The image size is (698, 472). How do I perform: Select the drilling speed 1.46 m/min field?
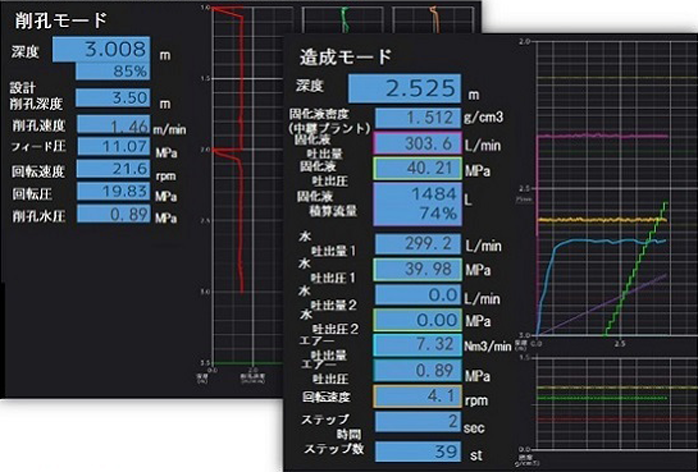click(111, 125)
